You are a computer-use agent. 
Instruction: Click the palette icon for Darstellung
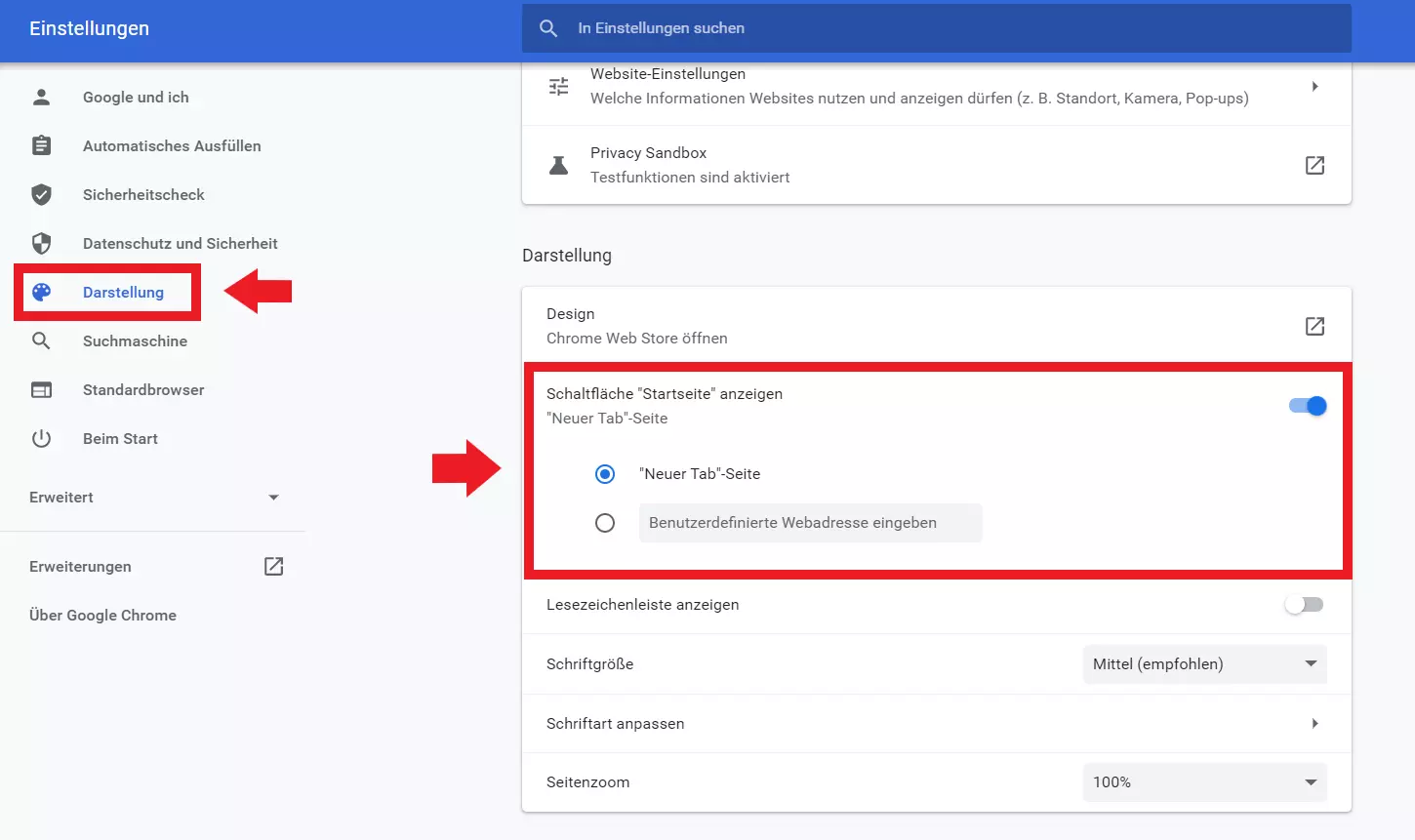[x=41, y=292]
